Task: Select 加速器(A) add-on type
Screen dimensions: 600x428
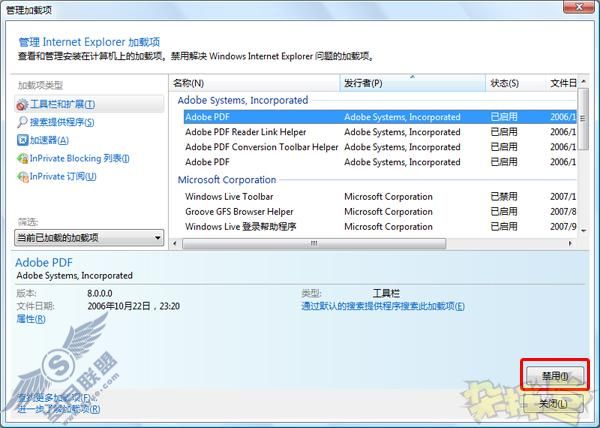Action: (x=49, y=140)
